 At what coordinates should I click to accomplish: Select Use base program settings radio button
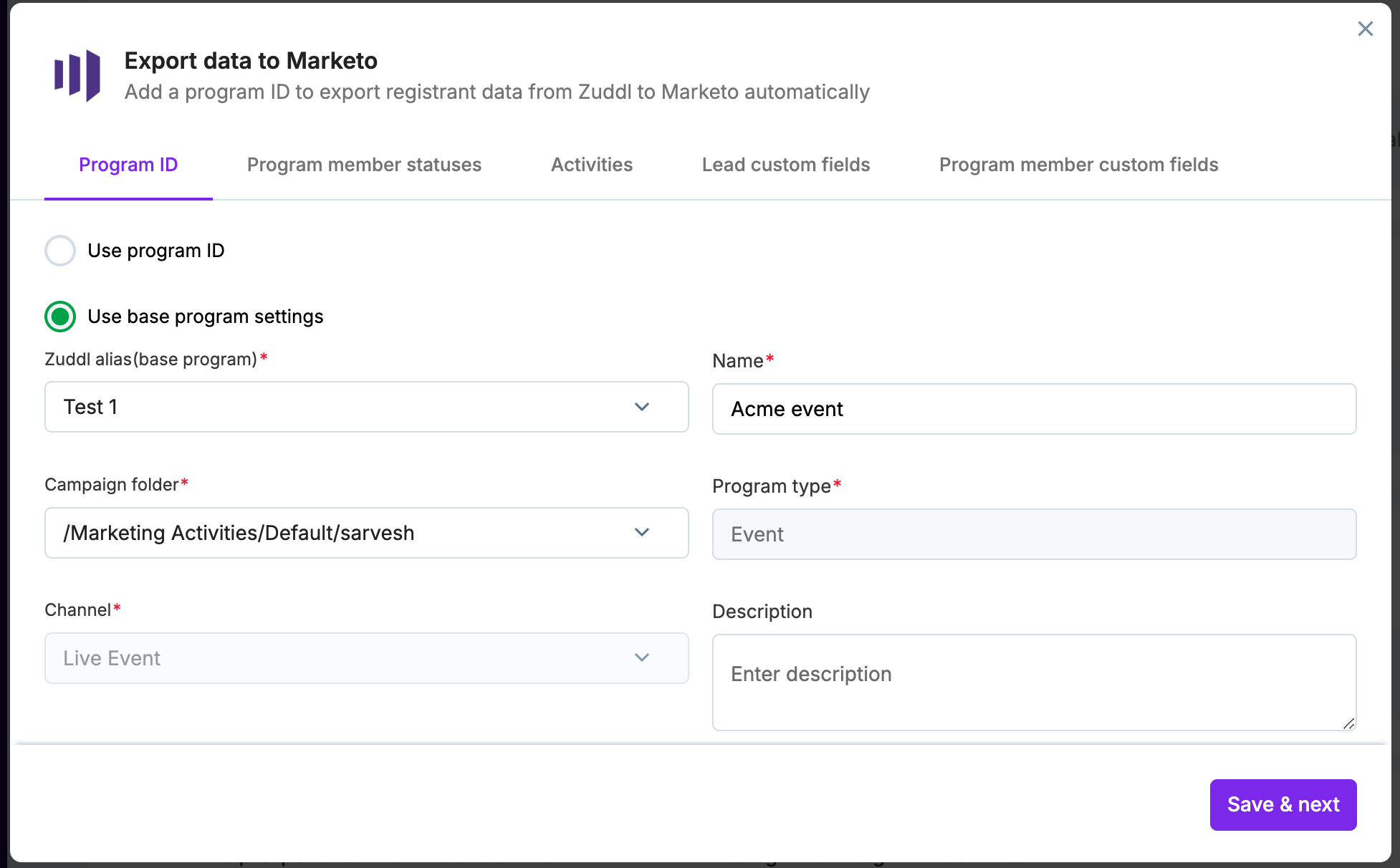click(60, 317)
